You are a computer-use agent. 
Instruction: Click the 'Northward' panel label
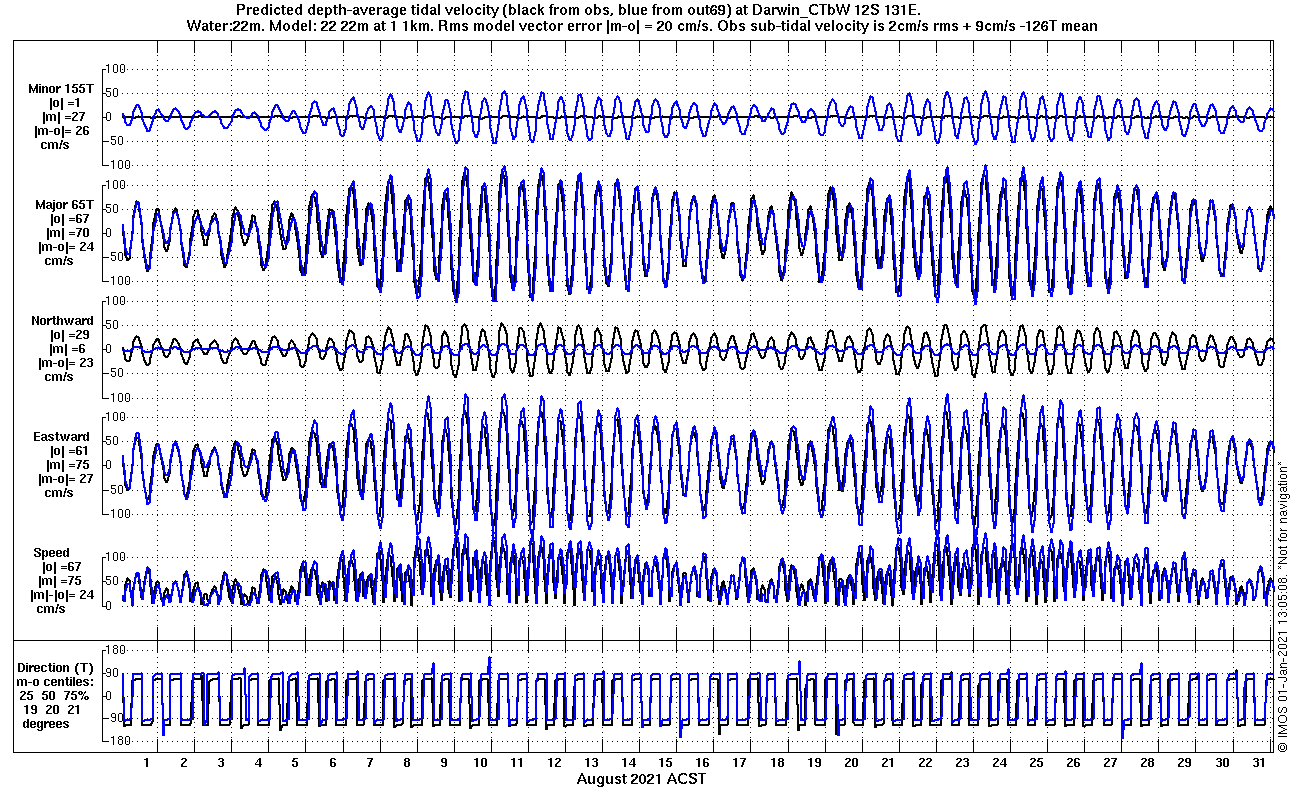click(62, 321)
